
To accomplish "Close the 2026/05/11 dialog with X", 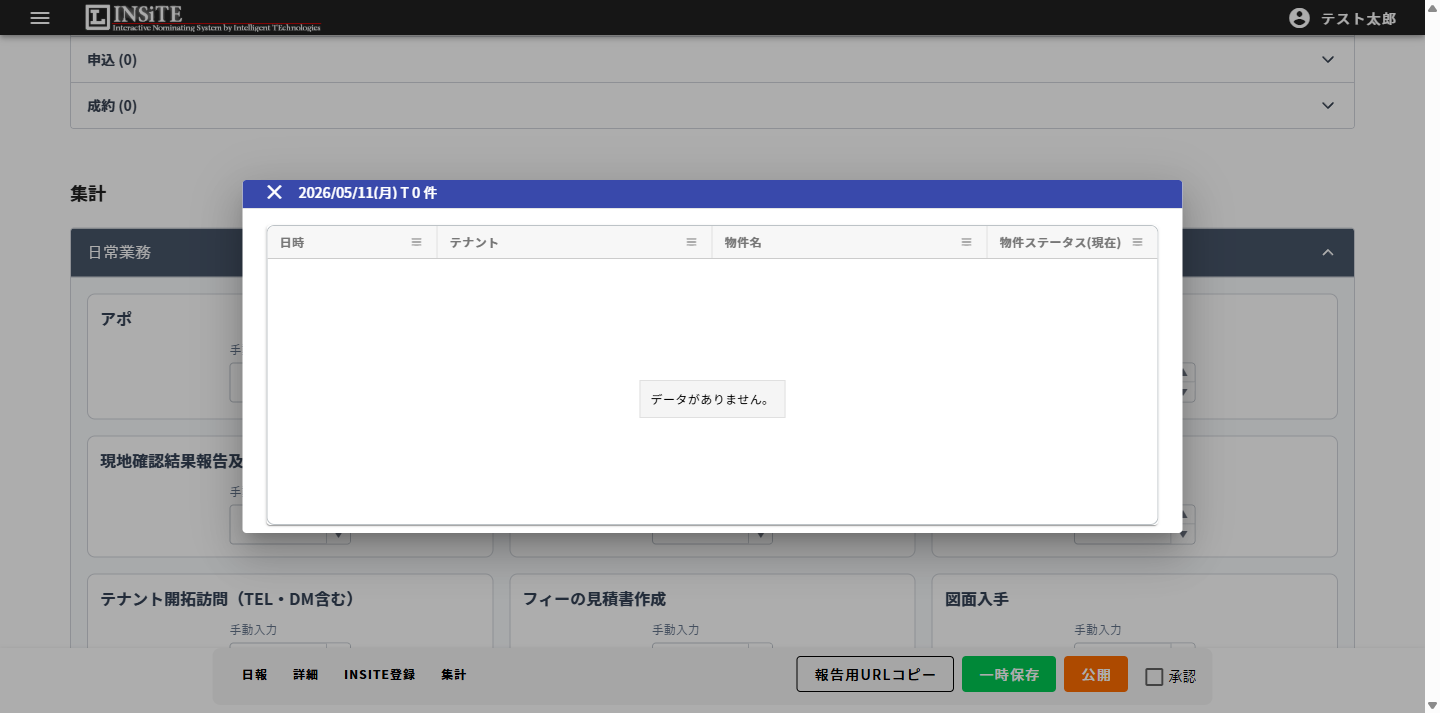I will (274, 192).
